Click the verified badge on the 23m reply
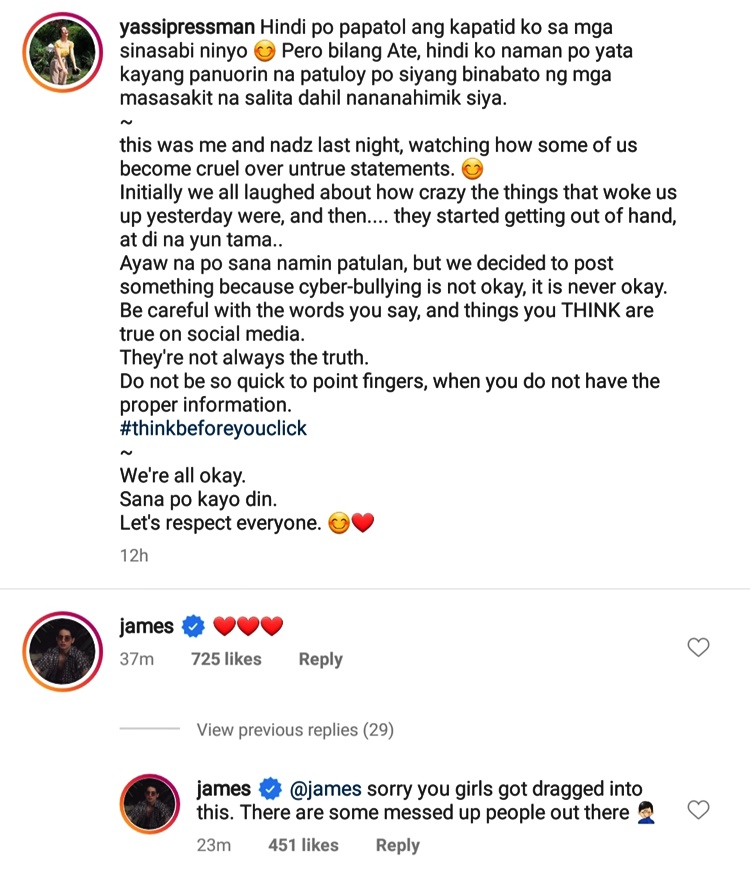The width and height of the screenshot is (750, 886). click(270, 789)
